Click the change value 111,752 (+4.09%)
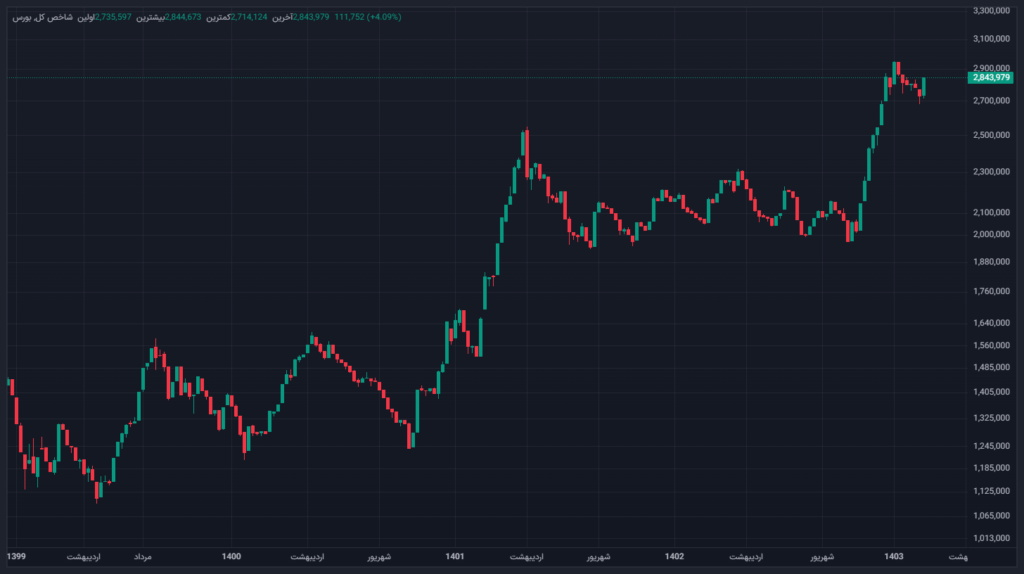The height and width of the screenshot is (574, 1024). 368,17
